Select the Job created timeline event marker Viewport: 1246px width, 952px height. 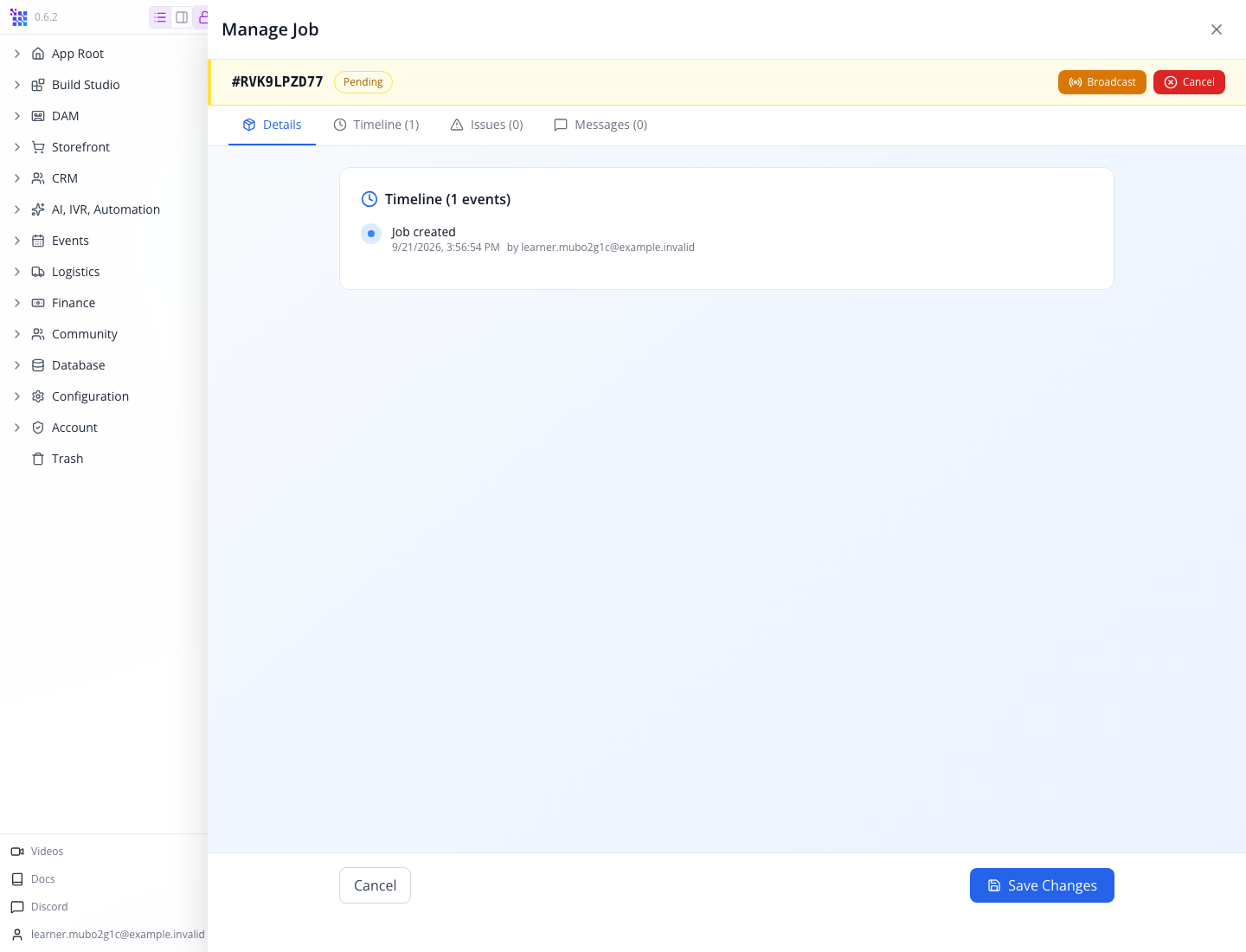[x=371, y=234]
